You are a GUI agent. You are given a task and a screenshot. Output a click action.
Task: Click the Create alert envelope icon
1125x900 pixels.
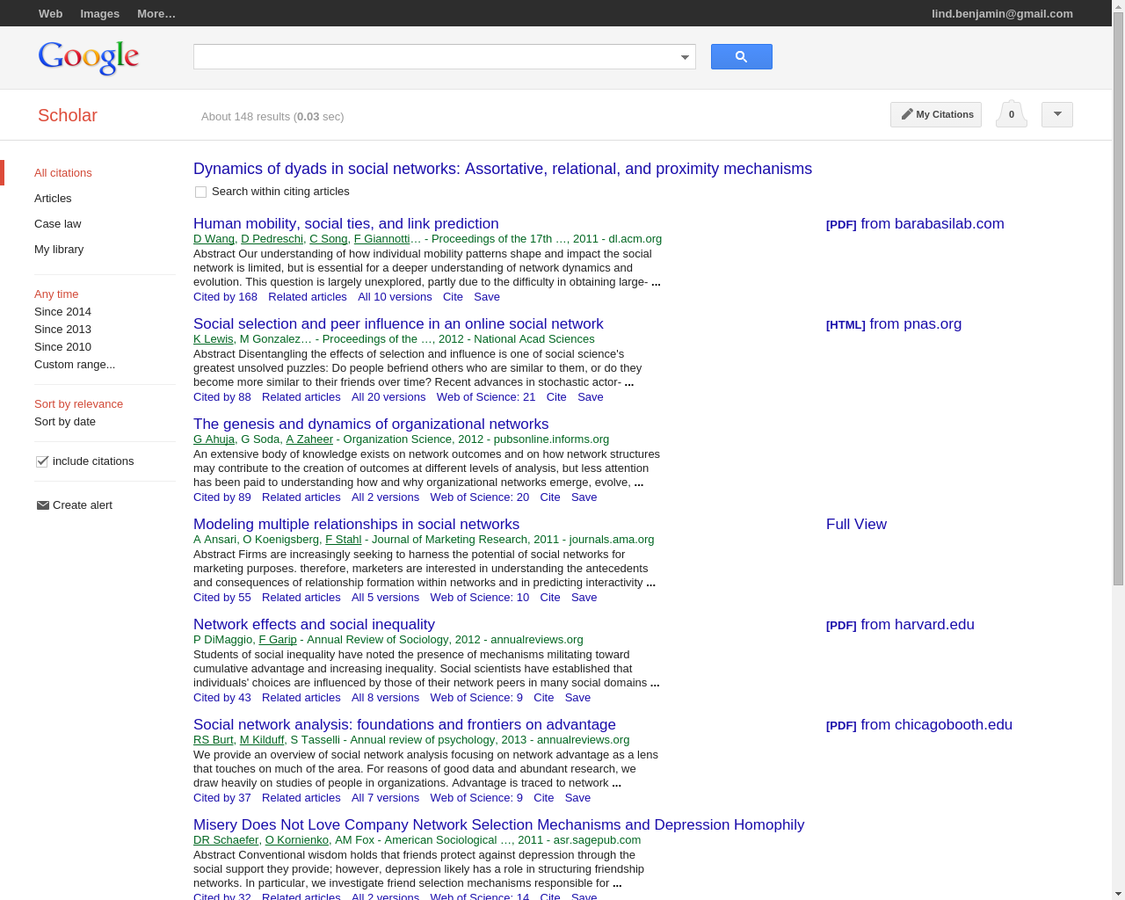pyautogui.click(x=43, y=505)
